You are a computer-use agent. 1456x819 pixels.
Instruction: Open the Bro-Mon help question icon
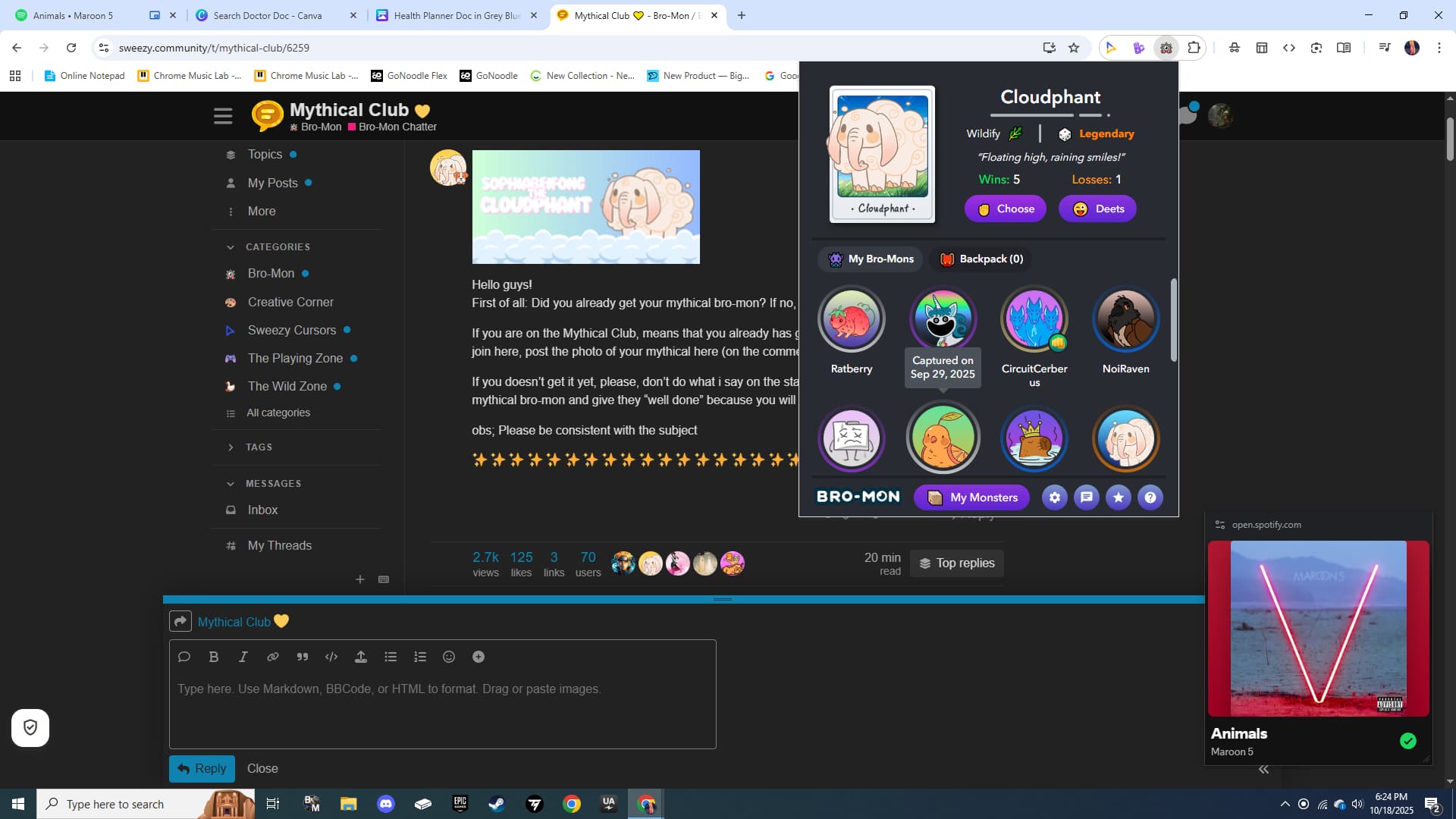(x=1150, y=497)
